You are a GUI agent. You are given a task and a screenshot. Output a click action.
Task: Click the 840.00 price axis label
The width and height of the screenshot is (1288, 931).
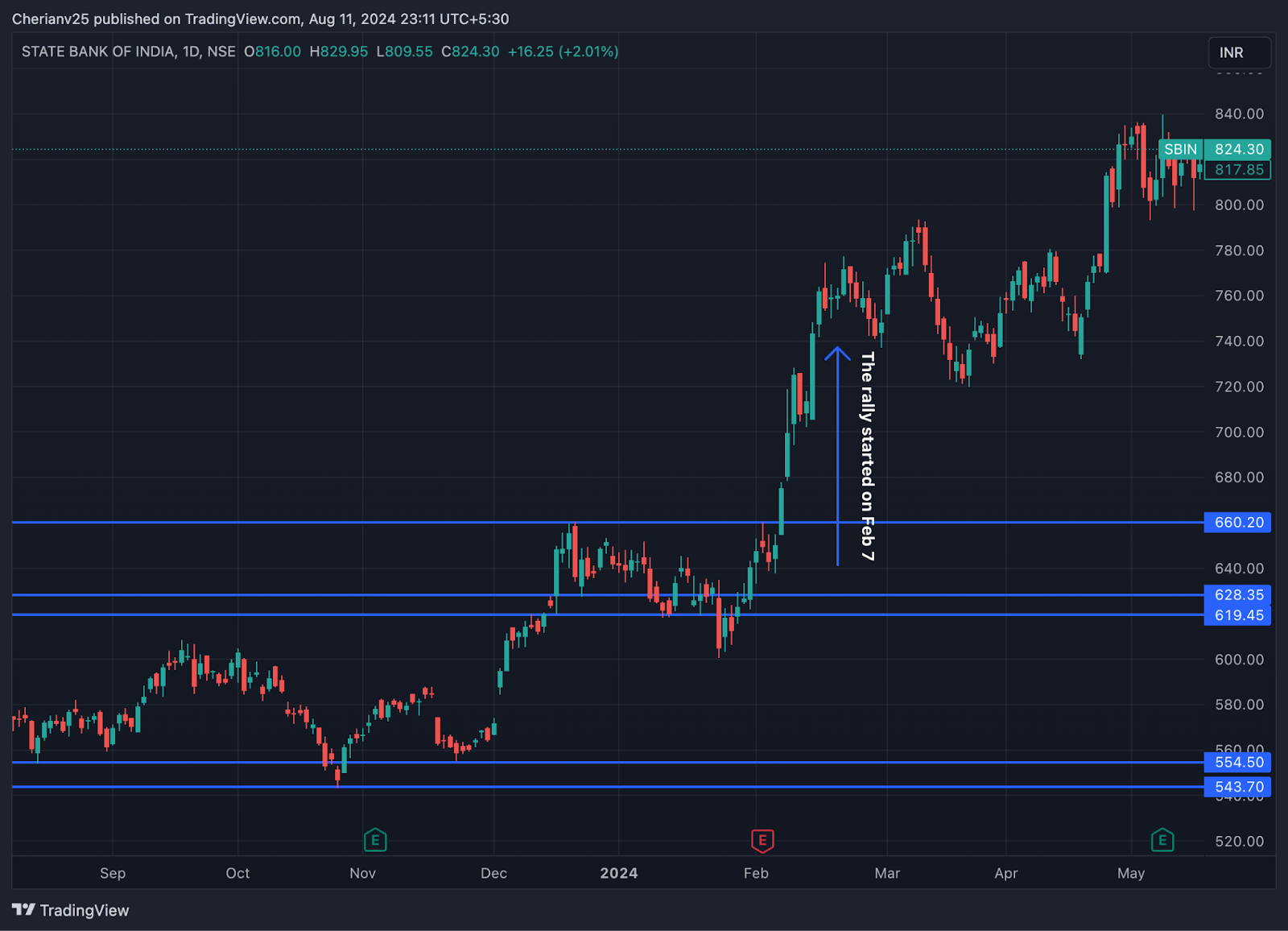pyautogui.click(x=1239, y=114)
